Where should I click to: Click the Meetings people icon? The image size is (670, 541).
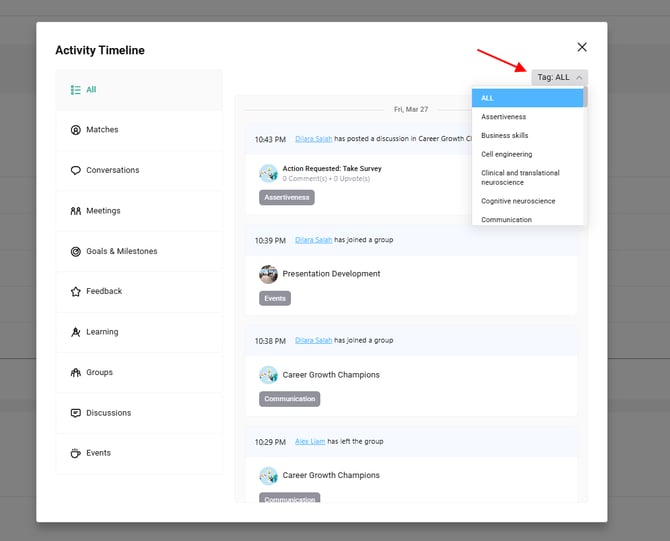point(75,211)
